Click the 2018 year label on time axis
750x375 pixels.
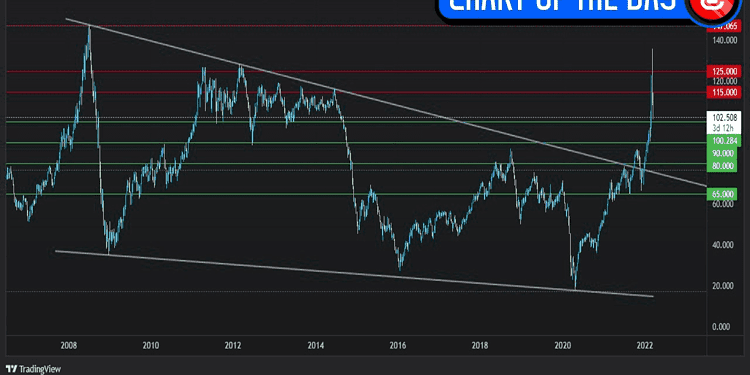point(480,345)
